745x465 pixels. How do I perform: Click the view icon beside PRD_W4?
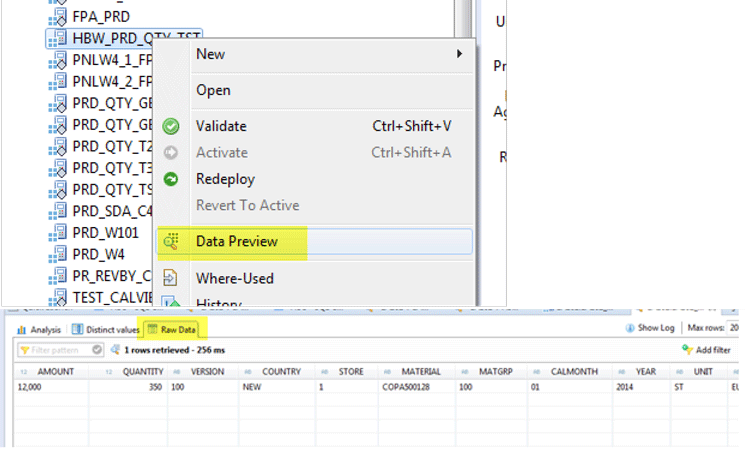pyautogui.click(x=58, y=255)
